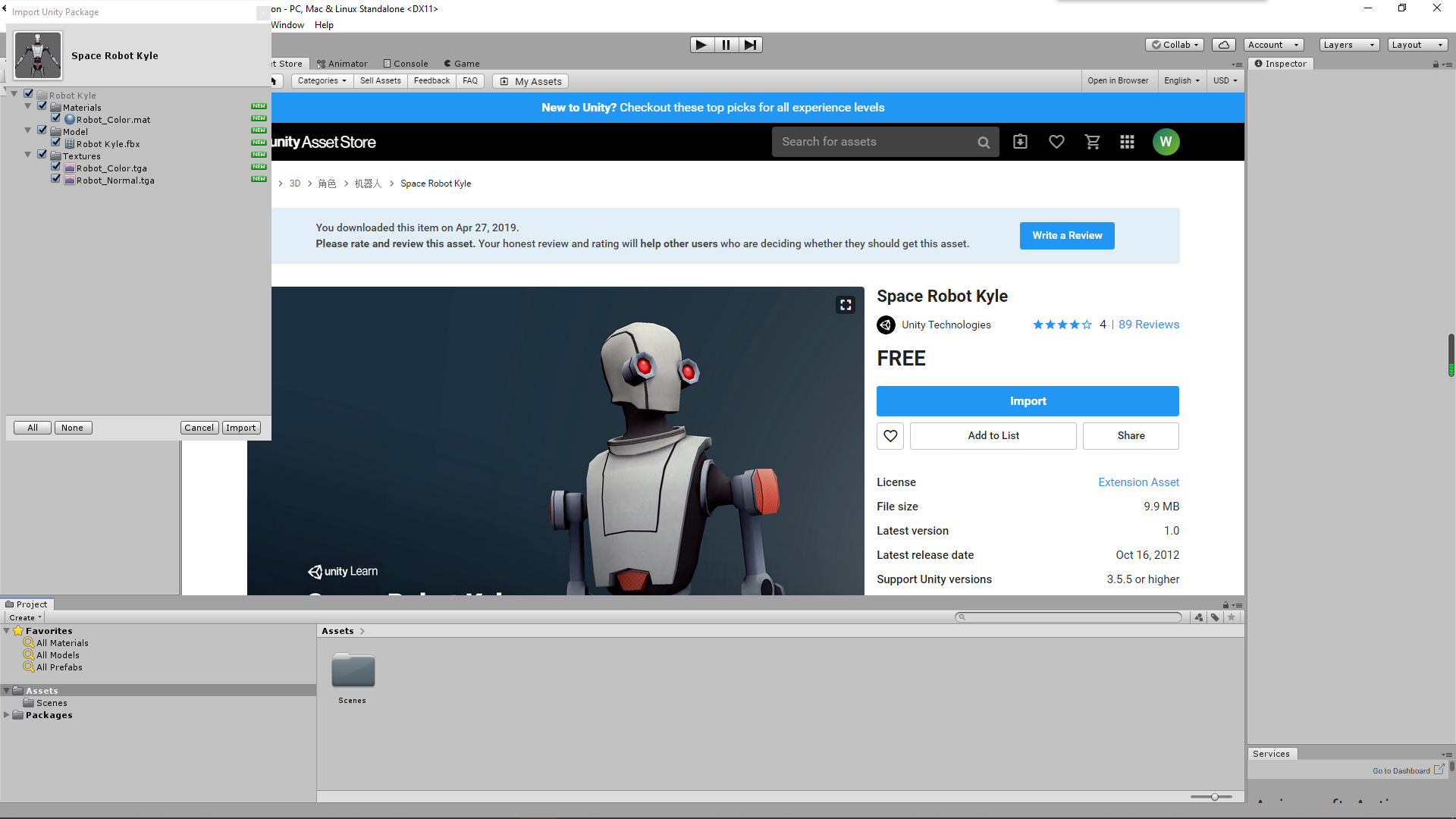Image resolution: width=1456 pixels, height=819 pixels.
Task: Toggle the Model folder checkbox
Action: point(42,130)
